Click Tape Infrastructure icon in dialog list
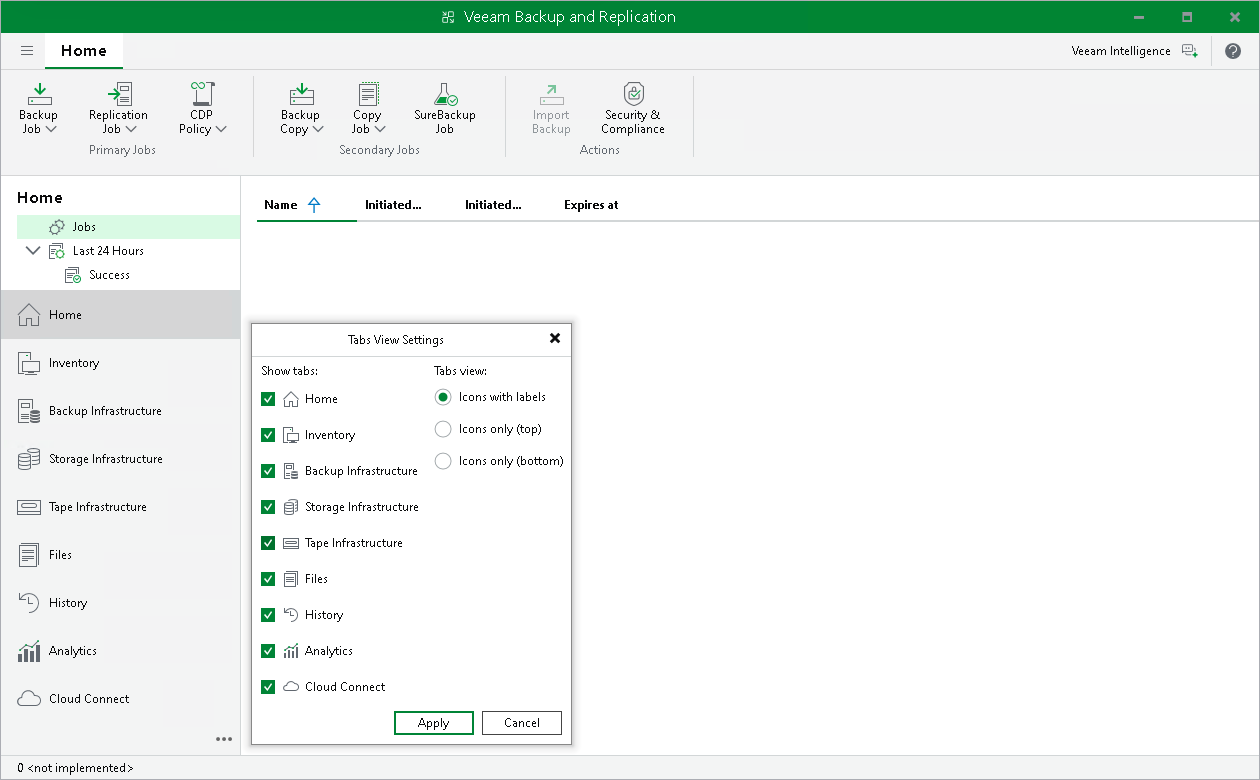 (x=291, y=543)
